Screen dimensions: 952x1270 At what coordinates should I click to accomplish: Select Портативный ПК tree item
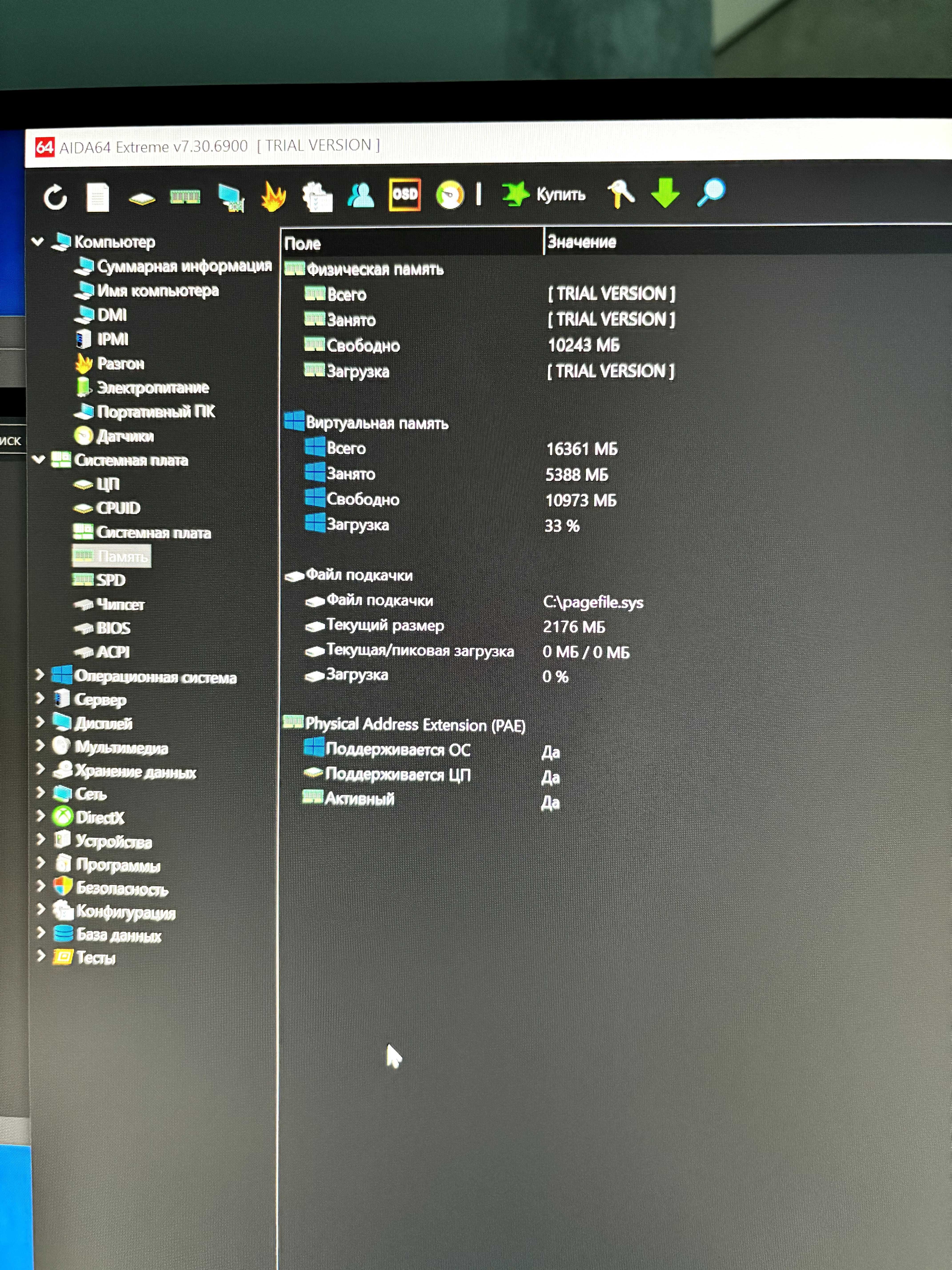[145, 412]
